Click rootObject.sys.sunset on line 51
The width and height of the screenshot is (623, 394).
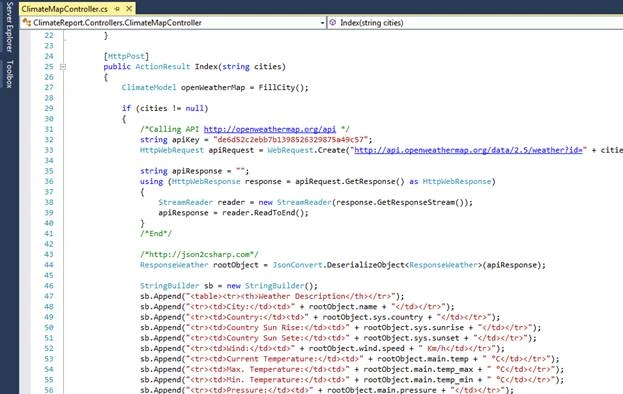[411, 338]
